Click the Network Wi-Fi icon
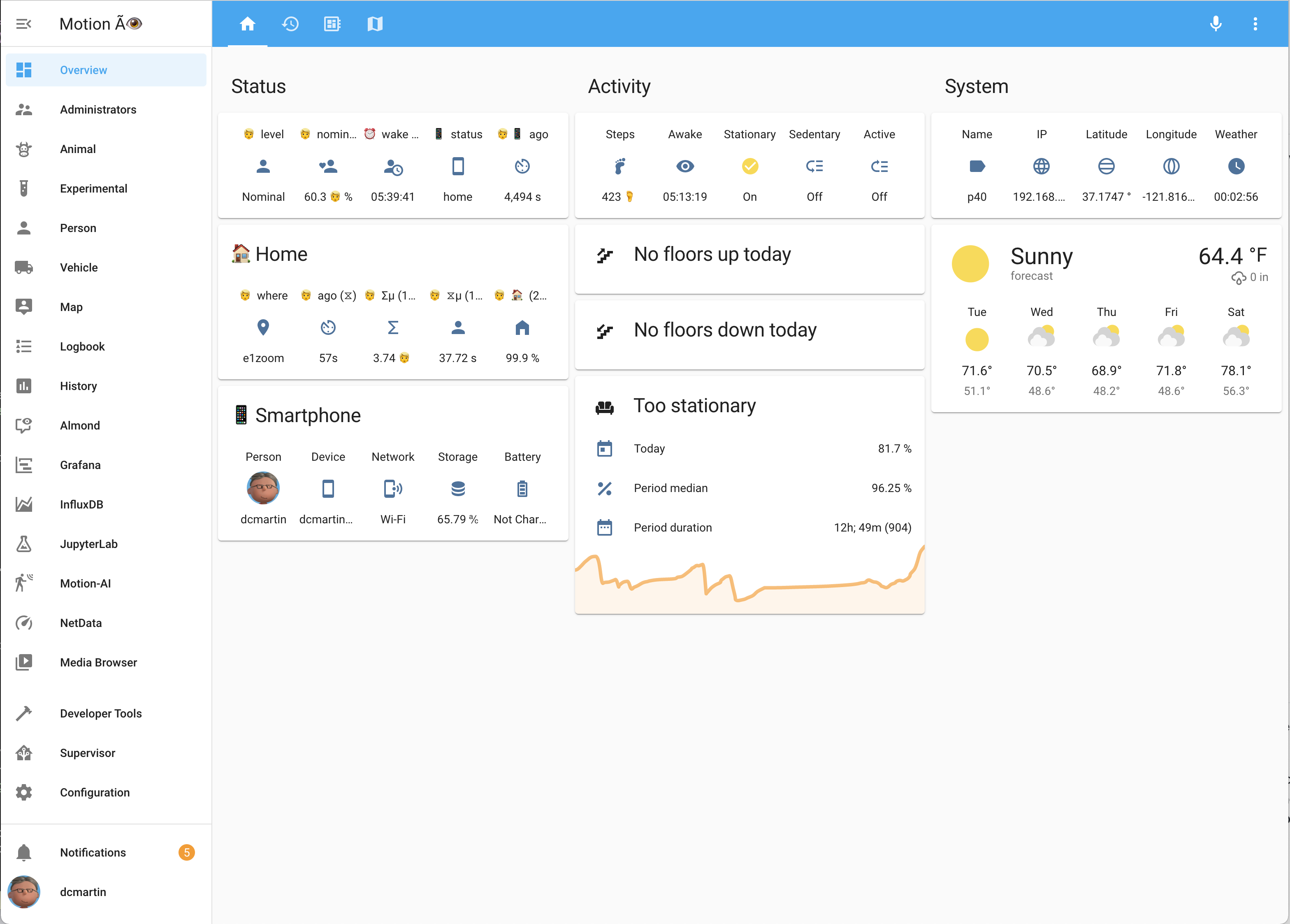The image size is (1290, 924). 392,489
